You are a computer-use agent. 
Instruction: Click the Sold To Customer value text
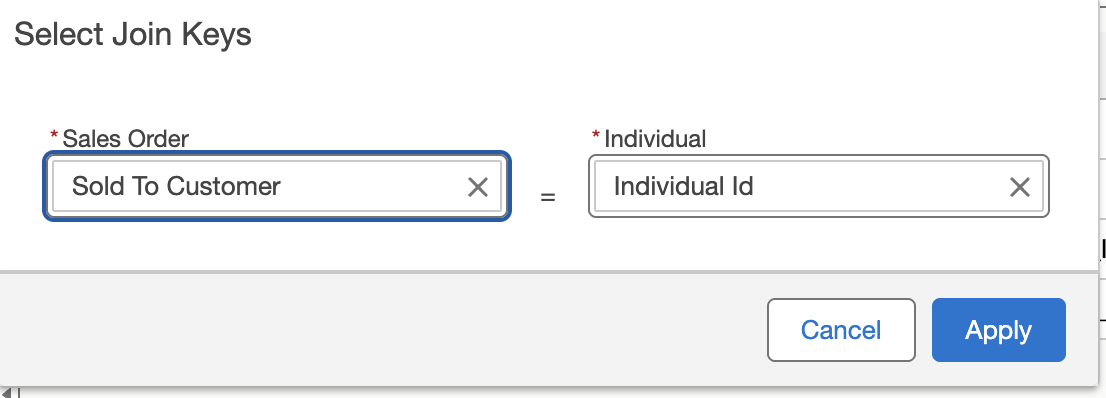tap(176, 186)
